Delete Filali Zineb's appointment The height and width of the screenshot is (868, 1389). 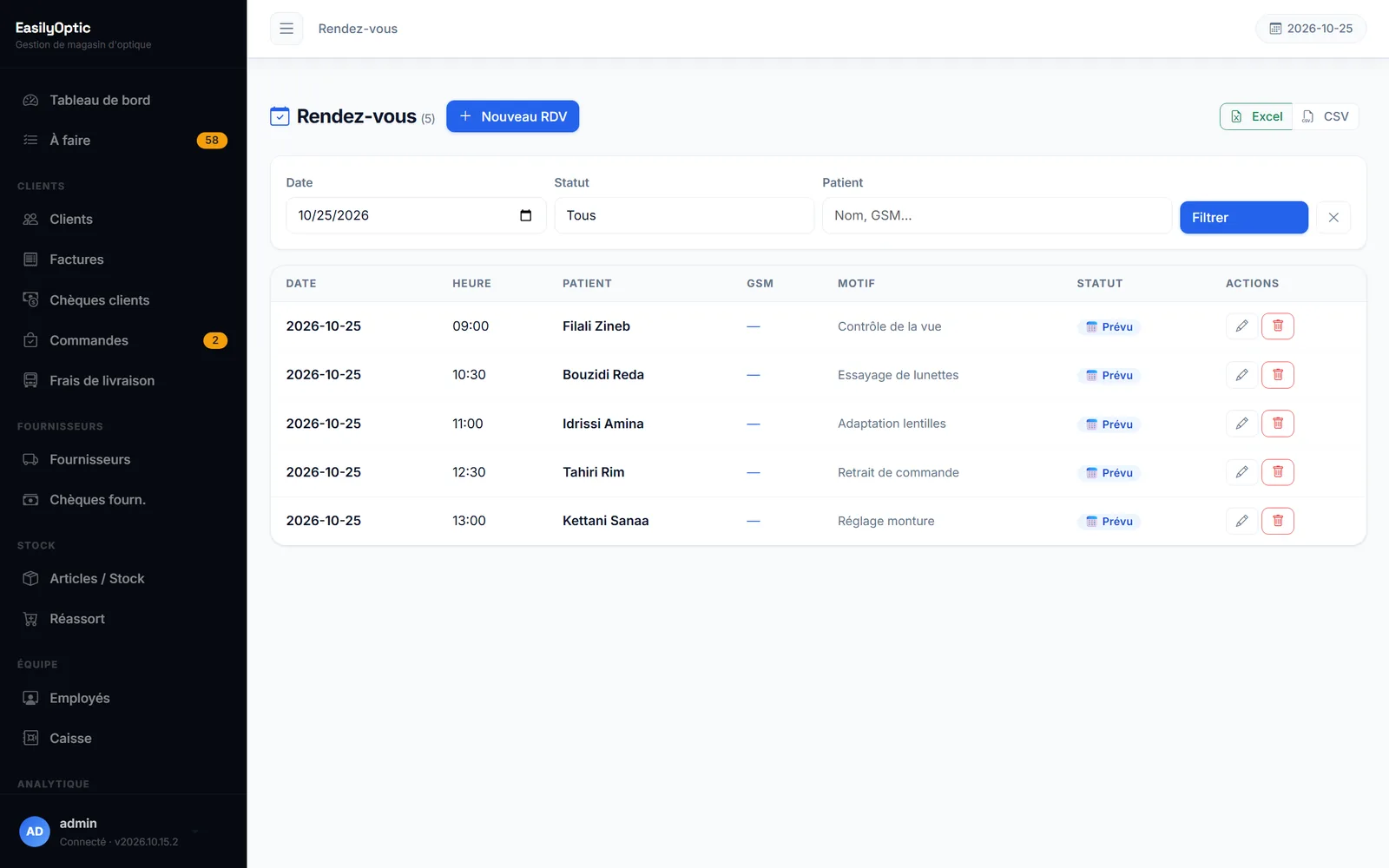tap(1278, 326)
